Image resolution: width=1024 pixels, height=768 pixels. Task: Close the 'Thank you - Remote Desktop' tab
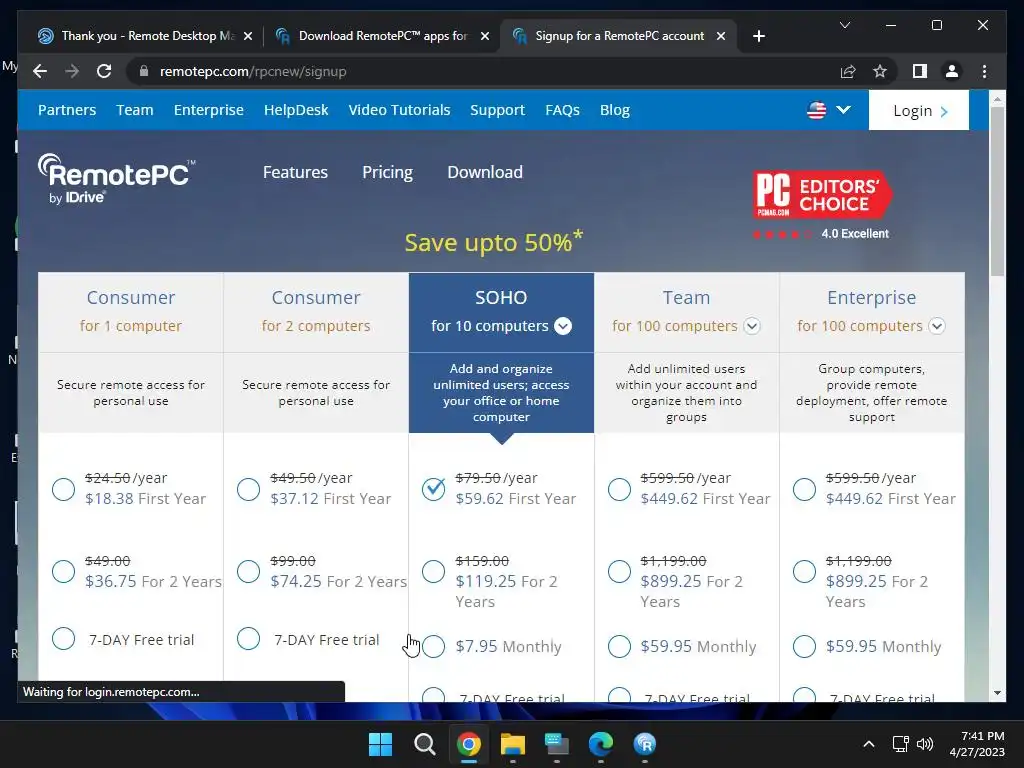pyautogui.click(x=248, y=36)
